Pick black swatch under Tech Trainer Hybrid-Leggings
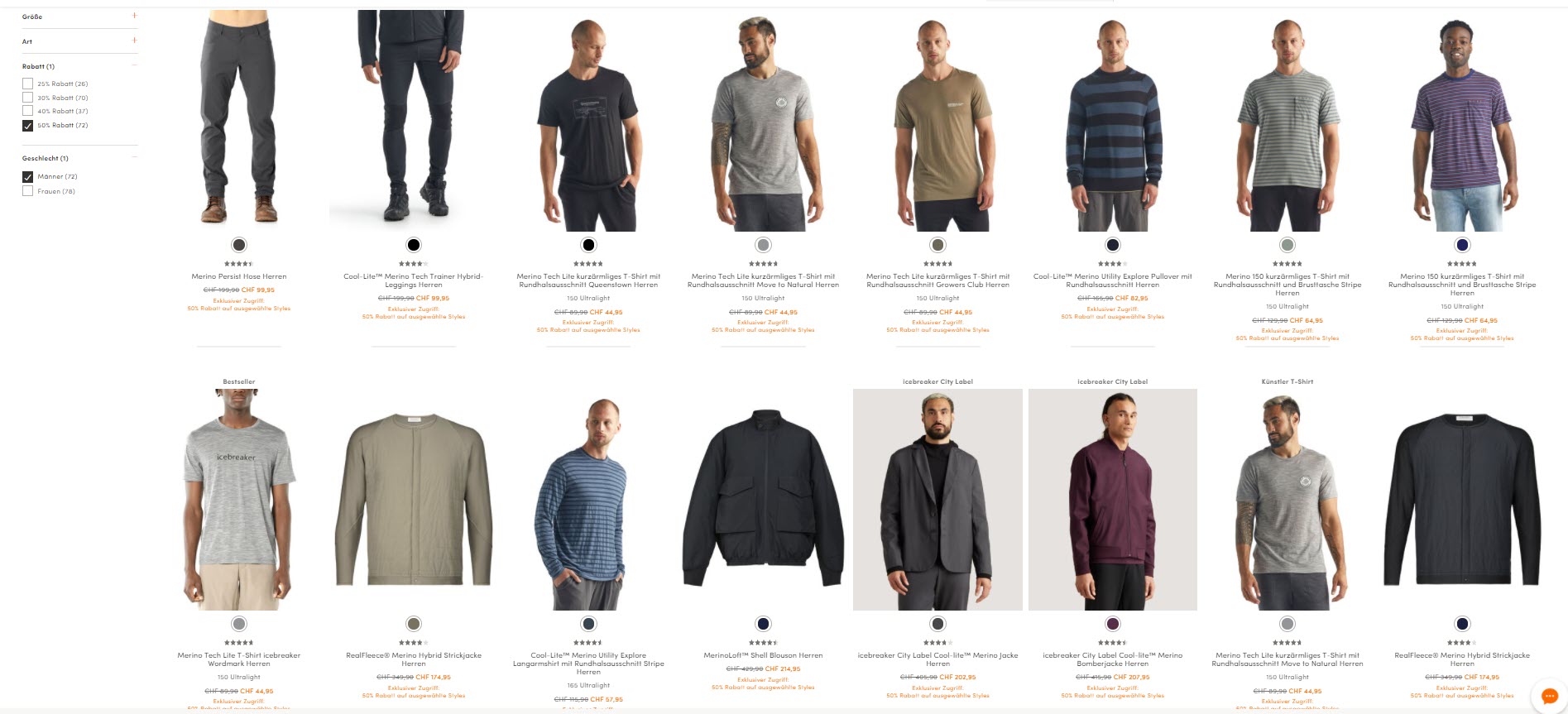This screenshot has width=1568, height=714. [x=414, y=245]
